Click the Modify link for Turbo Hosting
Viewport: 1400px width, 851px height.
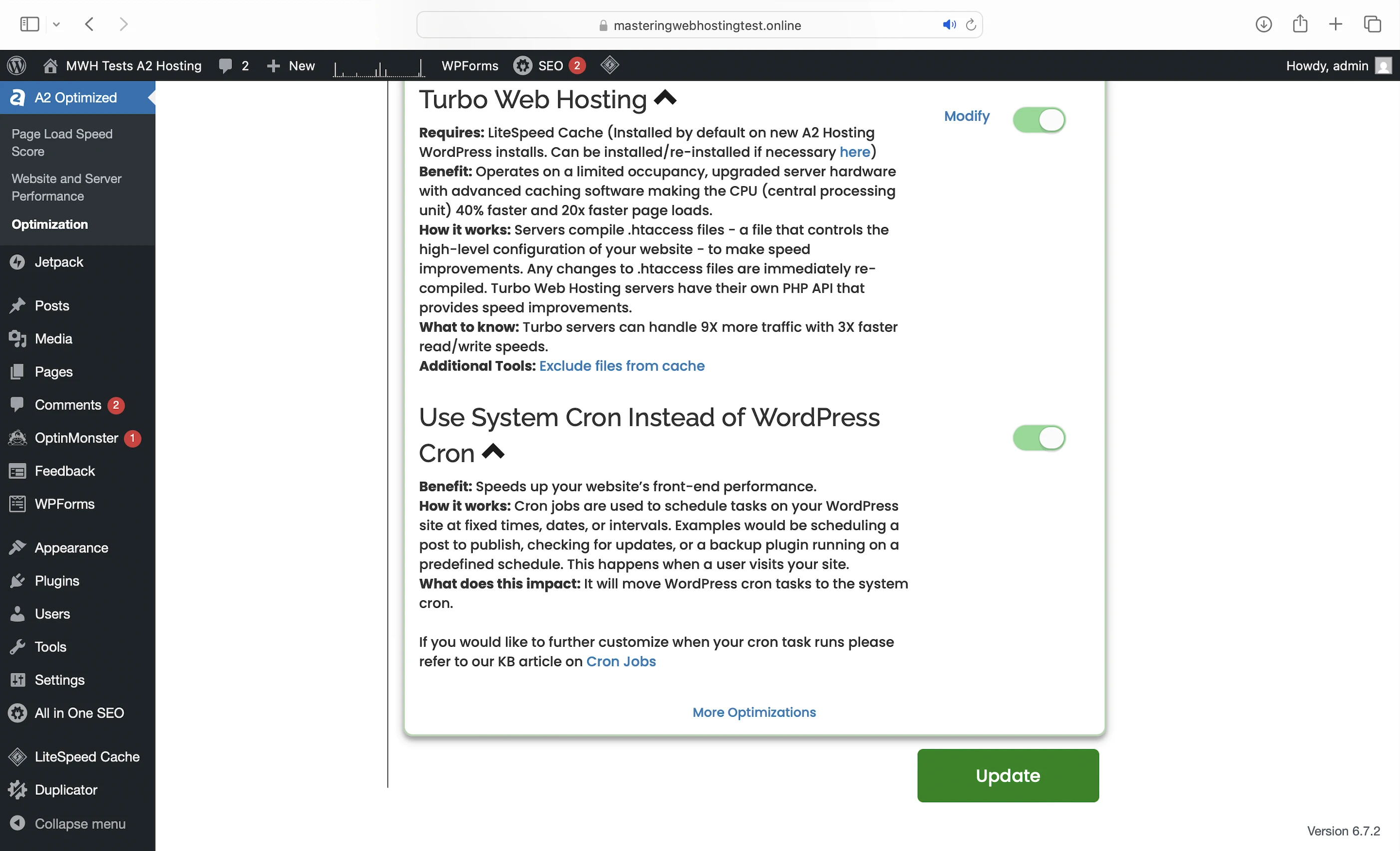(967, 116)
